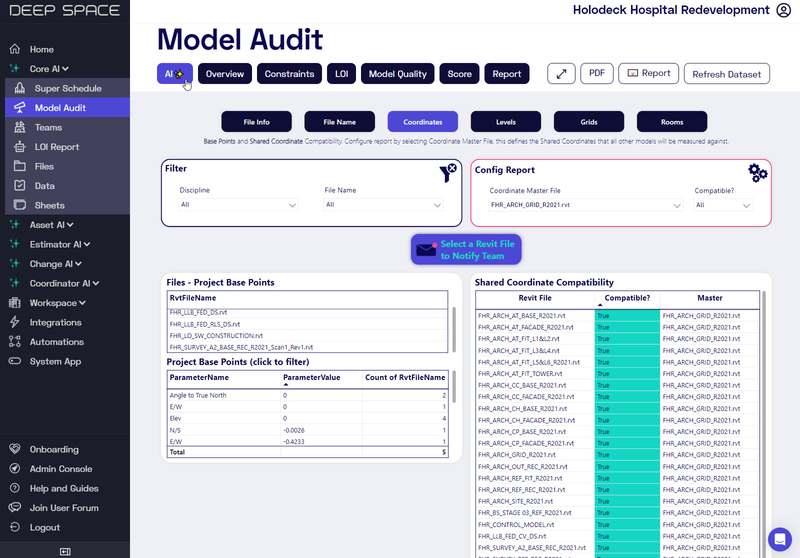Click the user profile icon
The height and width of the screenshot is (558, 800).
783,10
